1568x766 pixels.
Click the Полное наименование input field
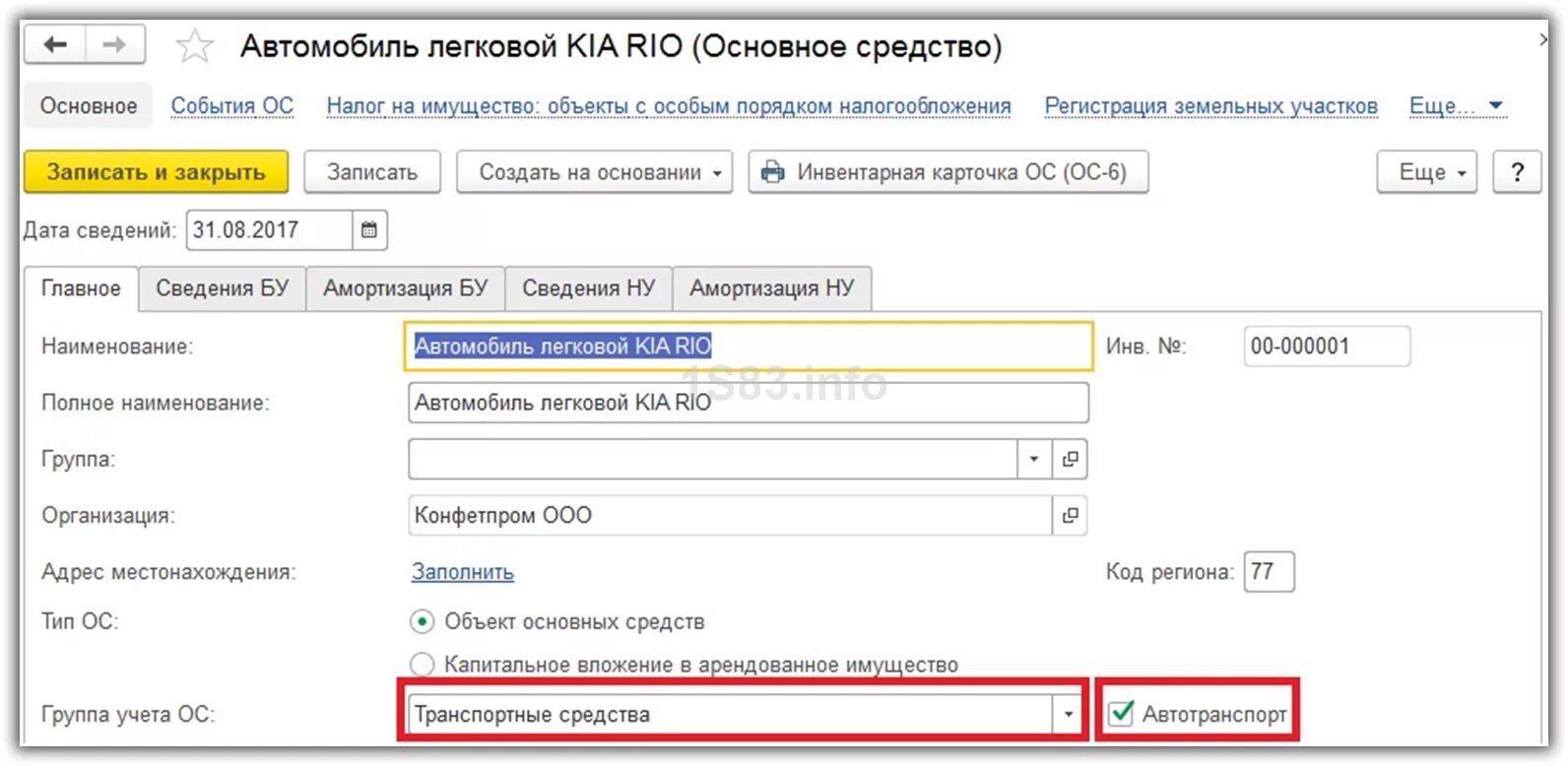point(749,403)
